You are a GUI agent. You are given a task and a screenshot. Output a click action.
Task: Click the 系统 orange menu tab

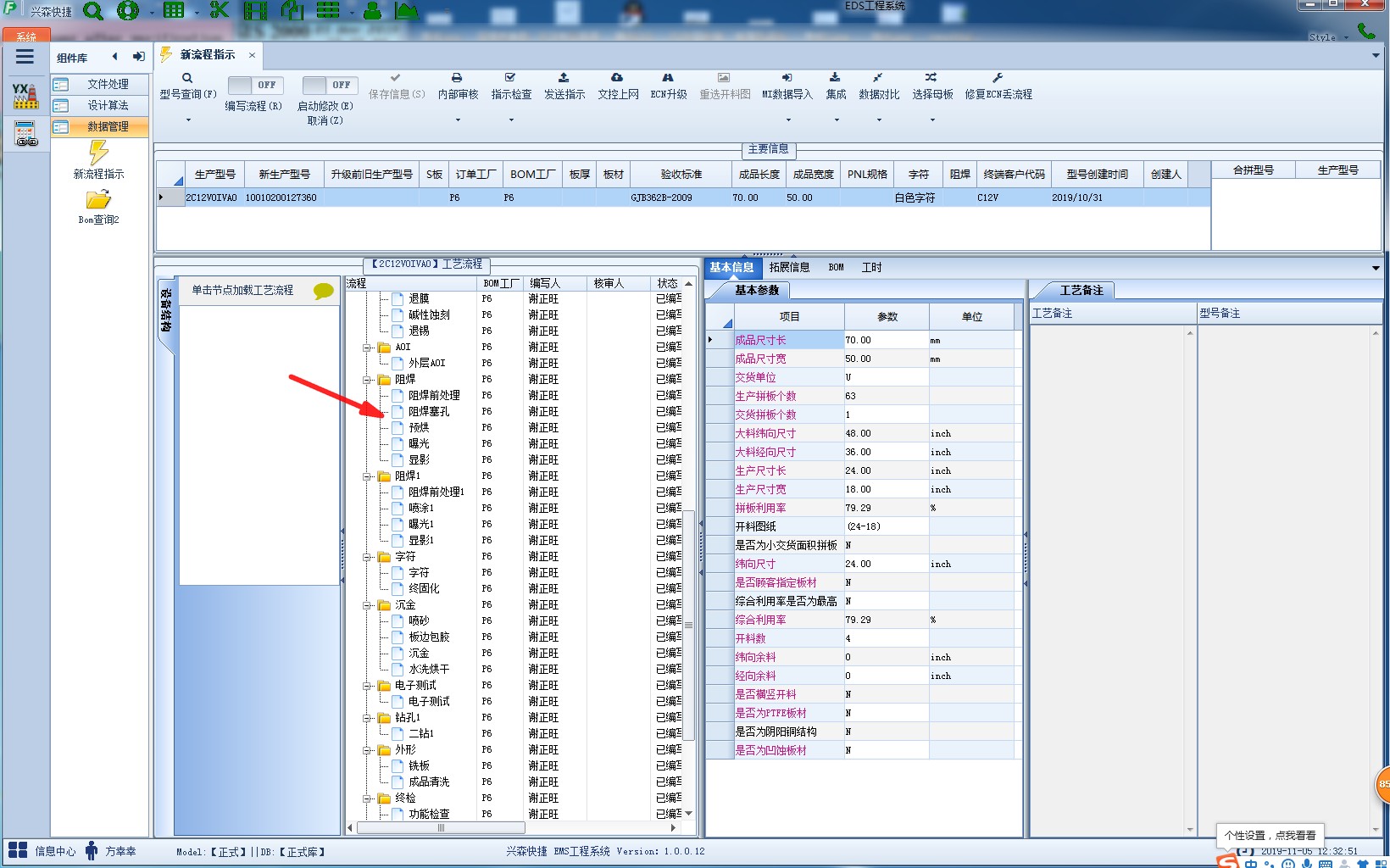(26, 36)
